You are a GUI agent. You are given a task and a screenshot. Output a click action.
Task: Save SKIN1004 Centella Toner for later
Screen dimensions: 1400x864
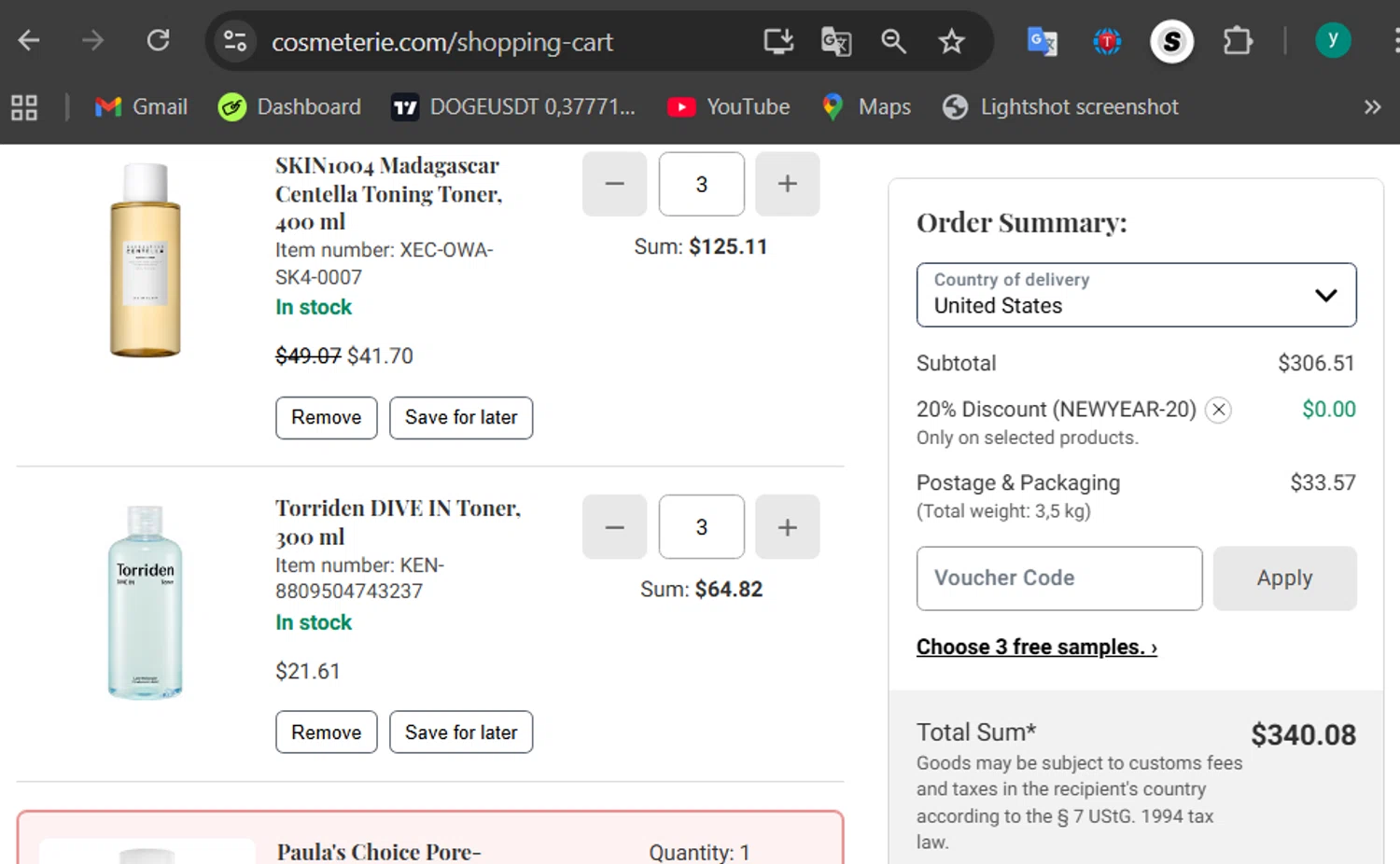point(461,418)
